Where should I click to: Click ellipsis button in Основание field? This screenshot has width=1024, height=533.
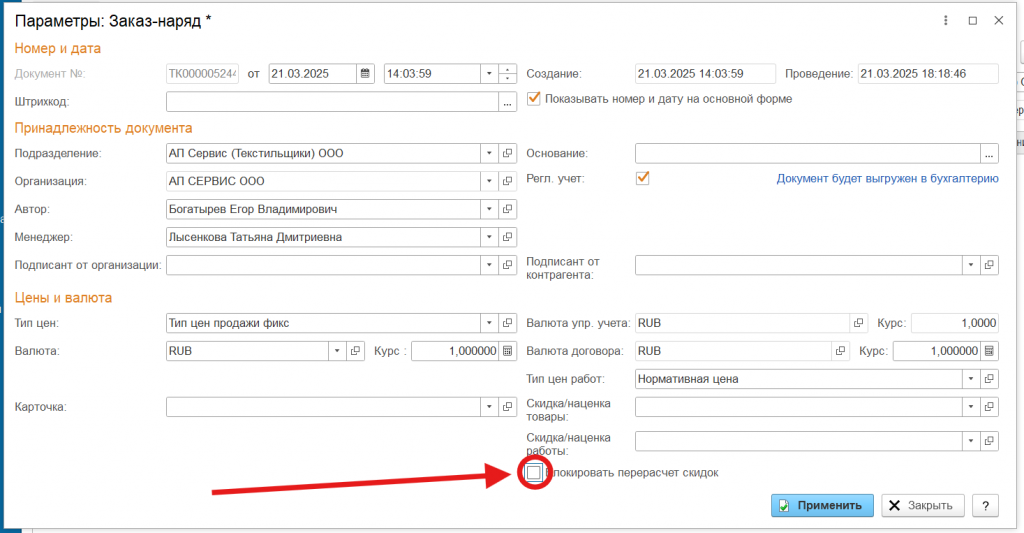tap(989, 153)
